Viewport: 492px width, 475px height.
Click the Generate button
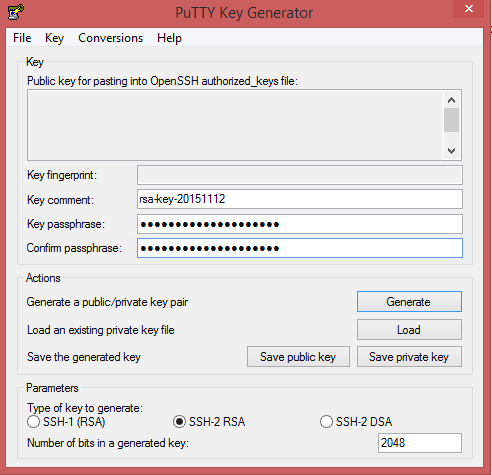point(409,302)
